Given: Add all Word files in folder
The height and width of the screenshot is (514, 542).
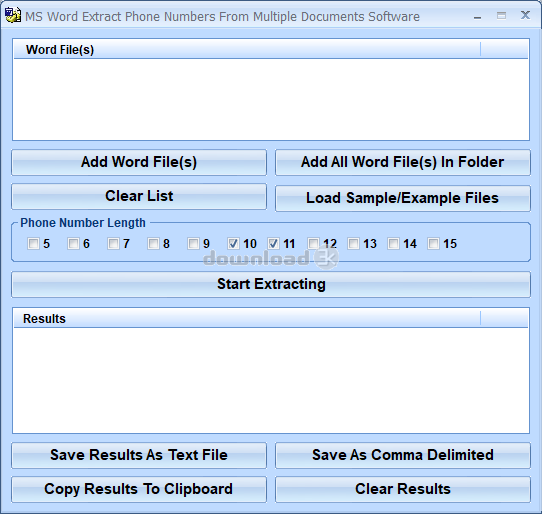Looking at the screenshot, I should [x=403, y=162].
